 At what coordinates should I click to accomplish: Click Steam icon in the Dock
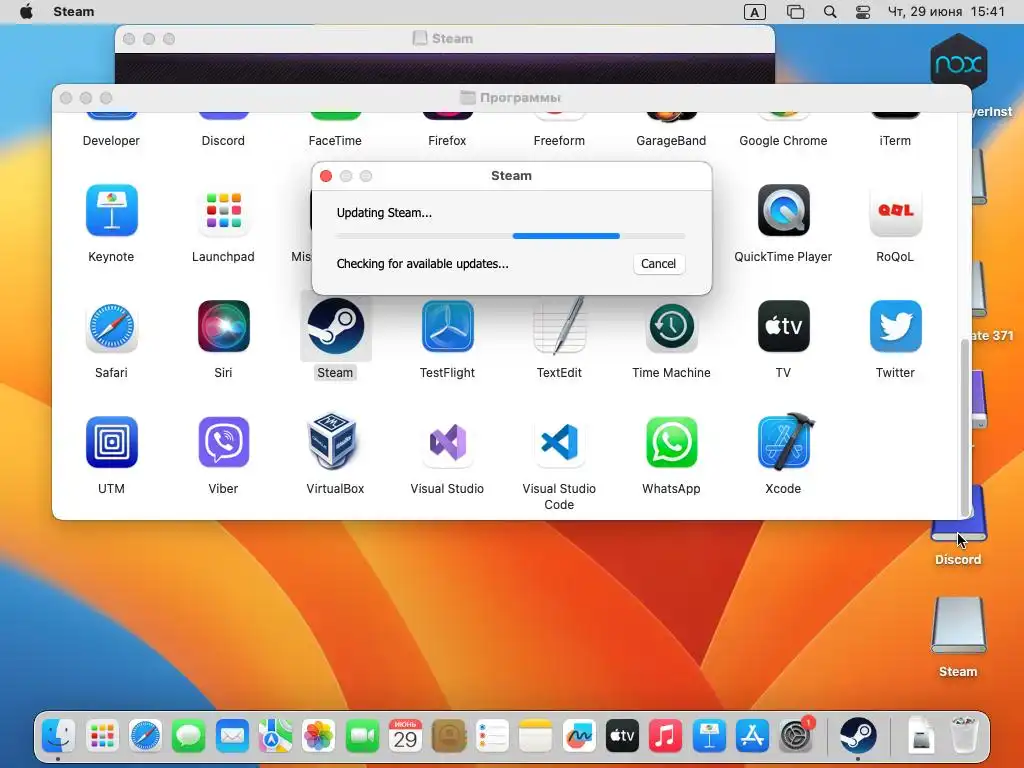click(858, 736)
